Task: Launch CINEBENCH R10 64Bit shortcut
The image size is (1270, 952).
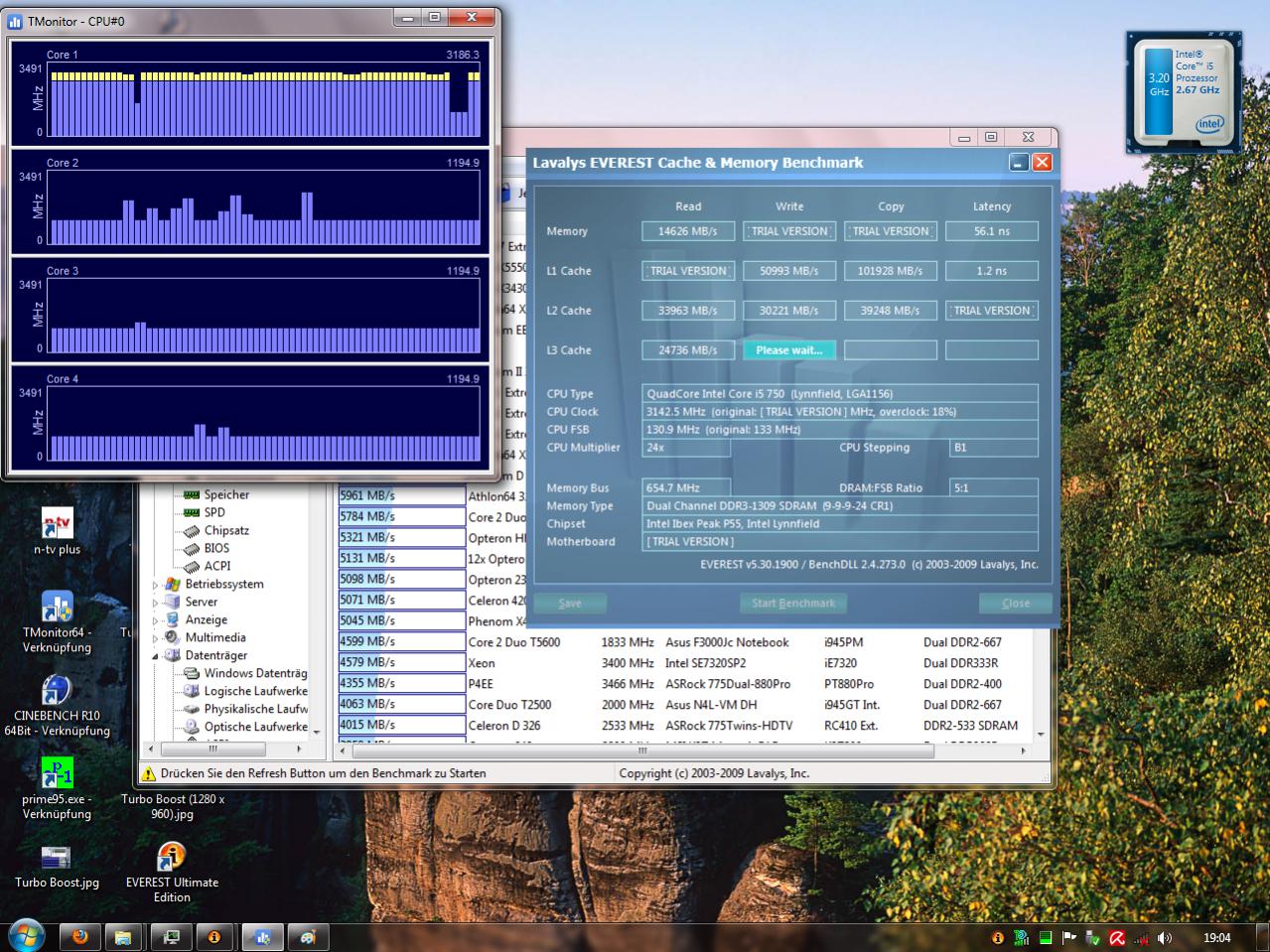Action: pyautogui.click(x=57, y=706)
